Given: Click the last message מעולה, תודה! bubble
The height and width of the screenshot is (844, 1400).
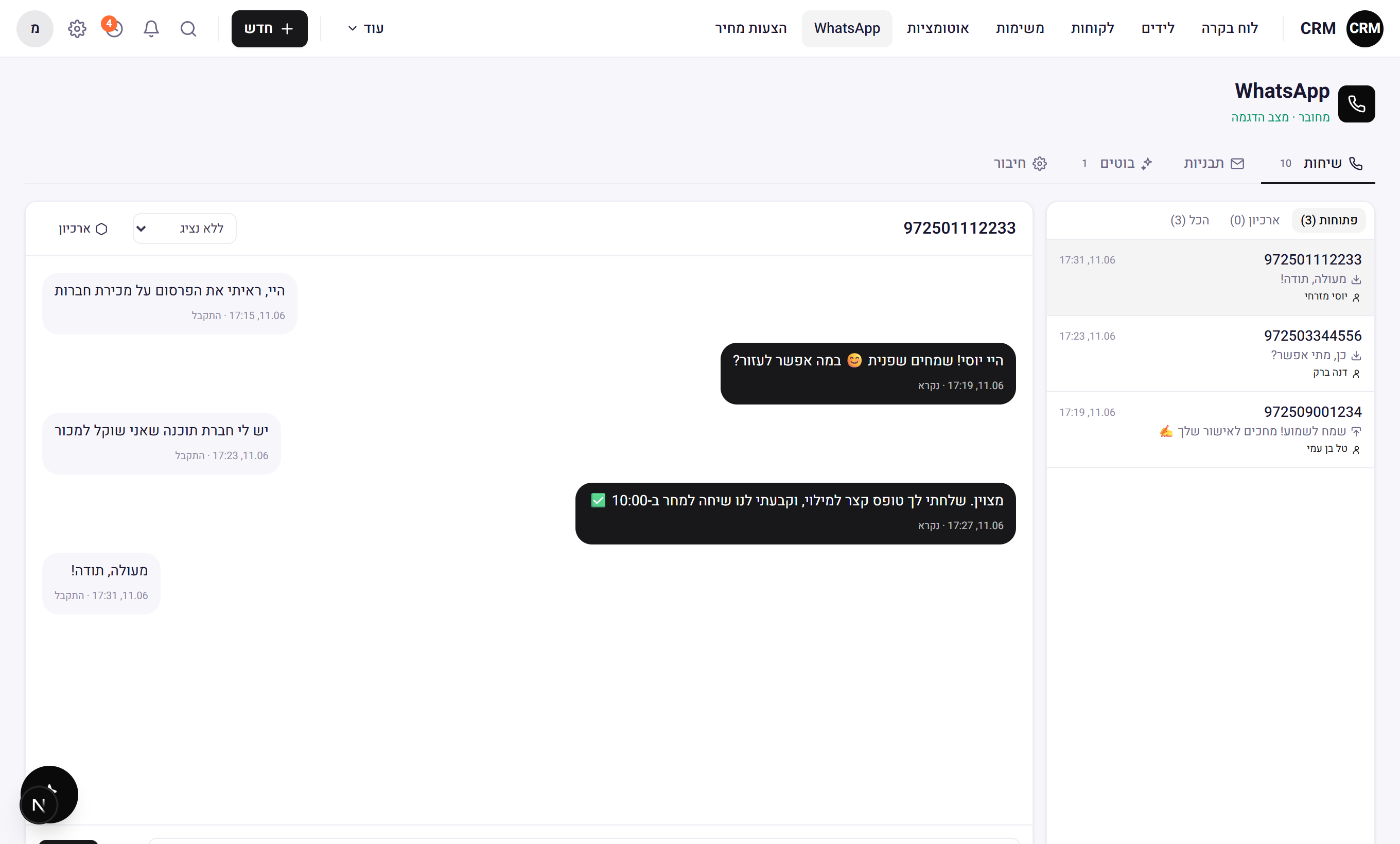Looking at the screenshot, I should click(x=101, y=583).
